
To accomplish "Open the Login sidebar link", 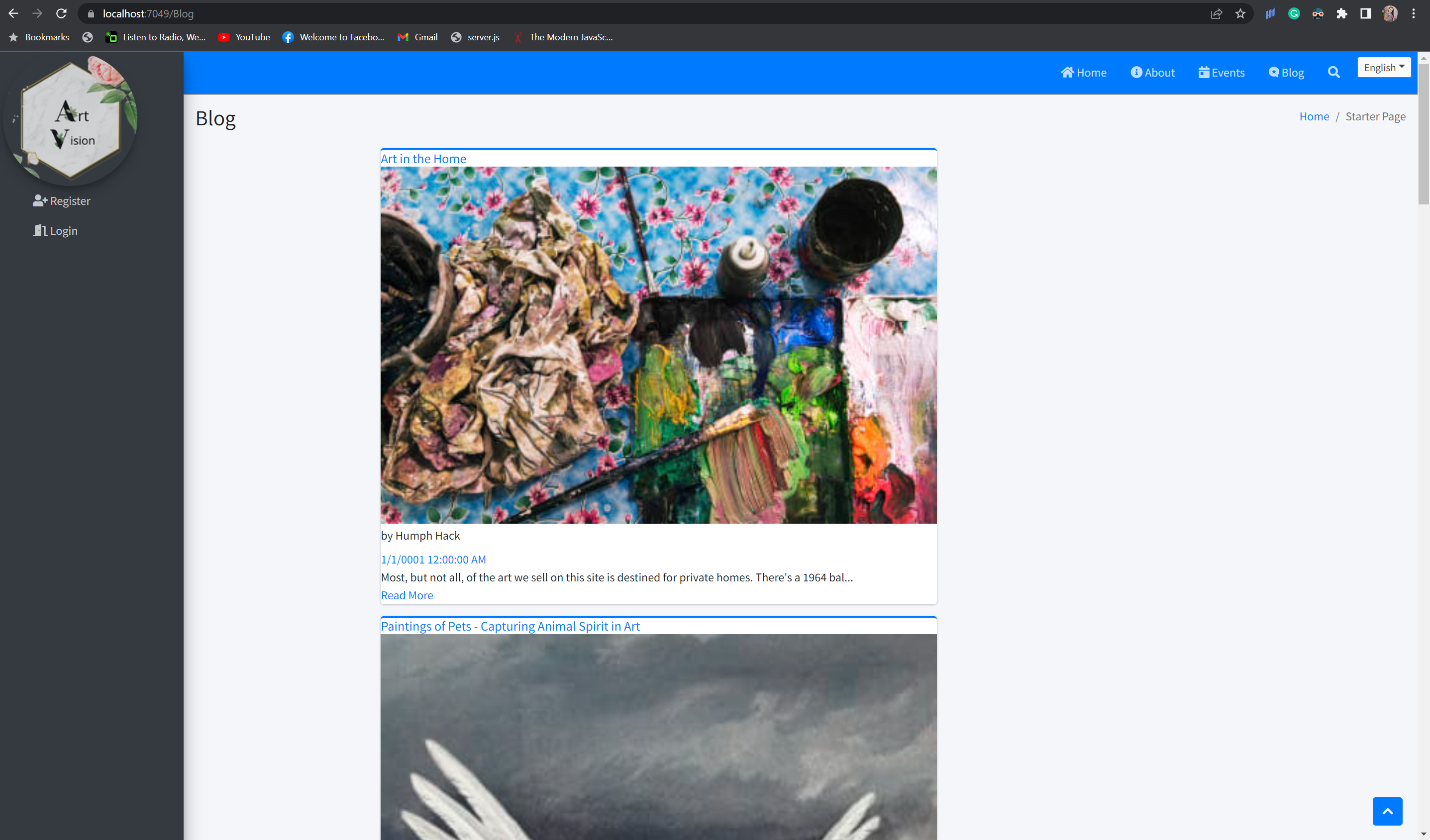I will (x=55, y=231).
